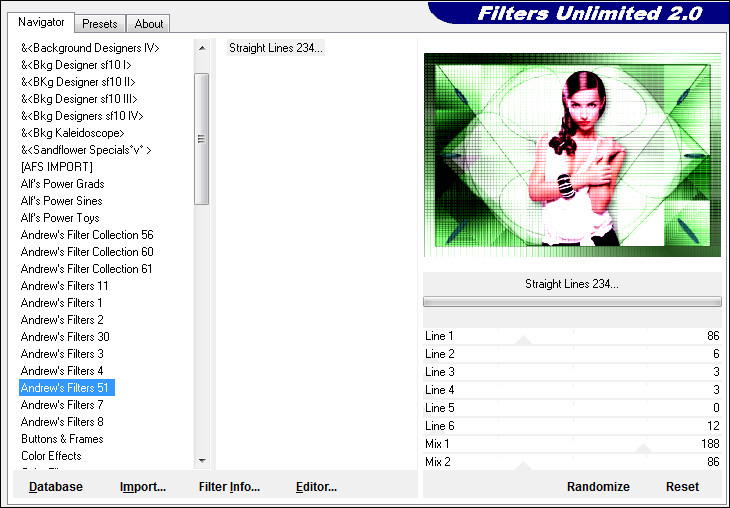Randomize the filter settings
730x508 pixels.
[598, 487]
